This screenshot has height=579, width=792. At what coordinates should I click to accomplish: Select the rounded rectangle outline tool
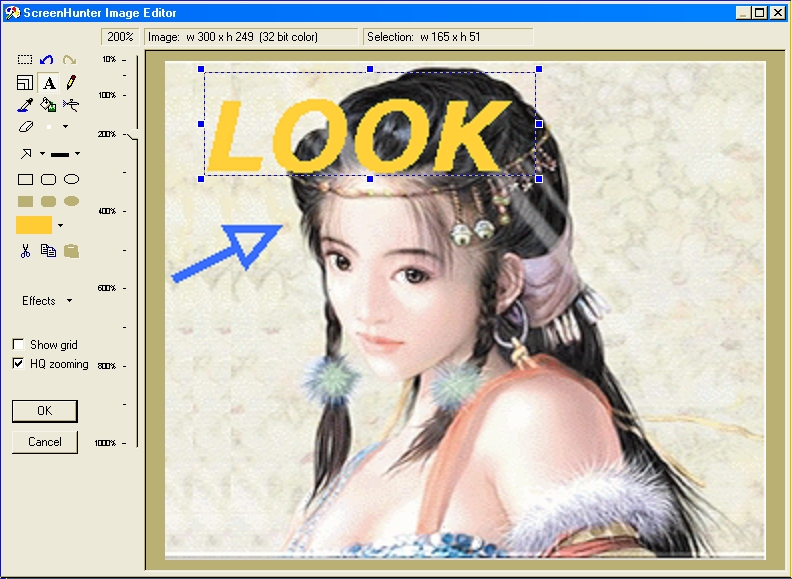tap(48, 180)
